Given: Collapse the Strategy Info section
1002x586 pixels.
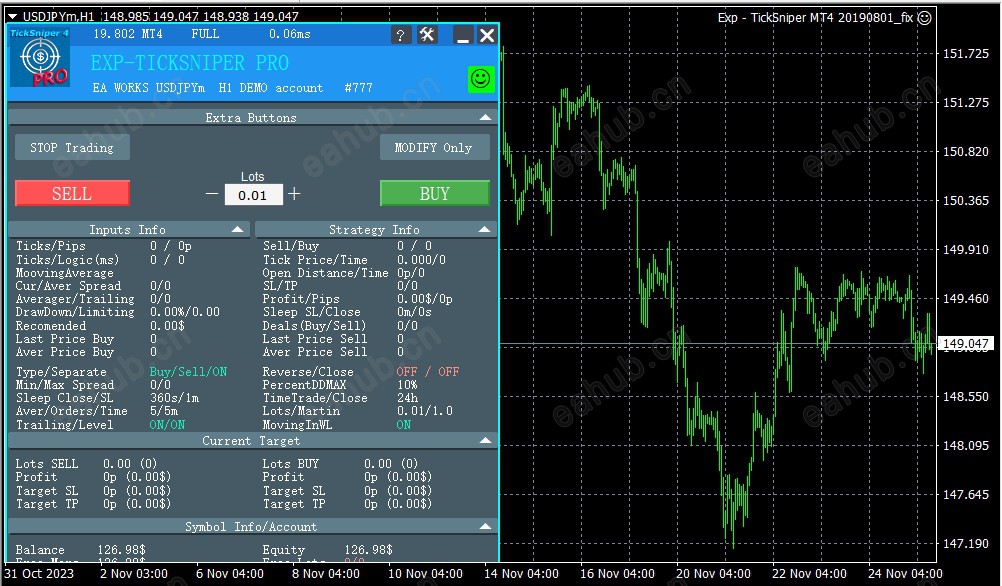Looking at the screenshot, I should tap(484, 229).
